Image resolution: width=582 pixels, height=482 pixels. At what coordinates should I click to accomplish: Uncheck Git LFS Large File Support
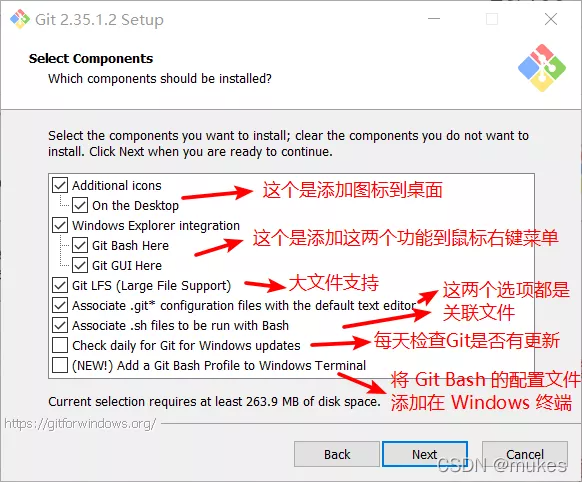pos(60,285)
